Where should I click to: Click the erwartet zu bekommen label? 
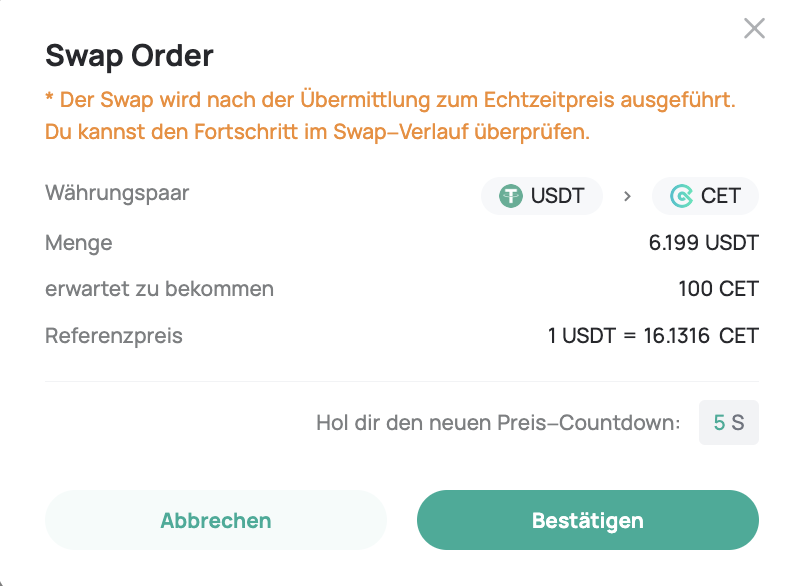tap(160, 289)
